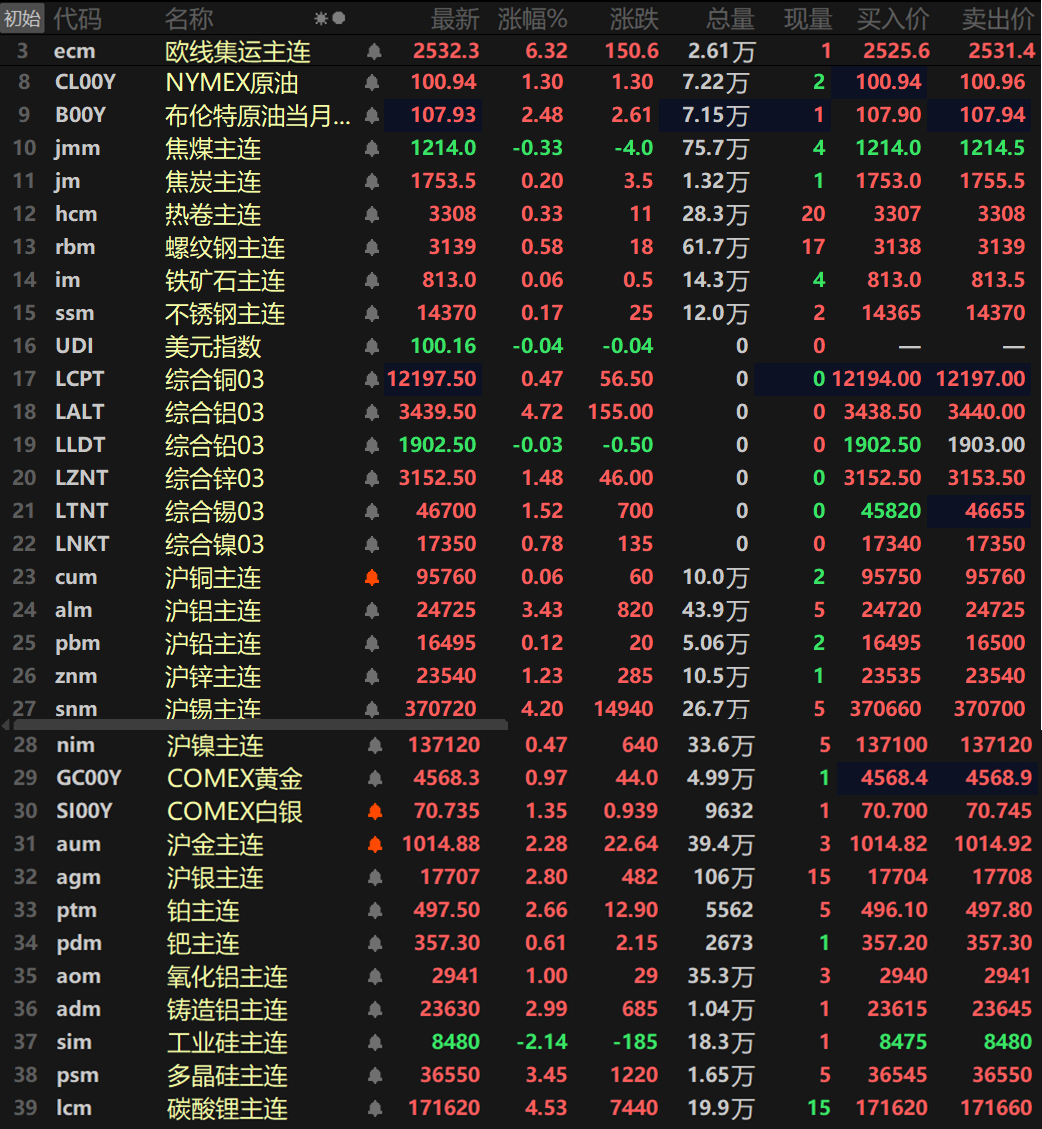Viewport: 1042px width, 1129px height.
Task: Click the bell icon for 工业硅主连
Action: pyautogui.click(x=375, y=1042)
